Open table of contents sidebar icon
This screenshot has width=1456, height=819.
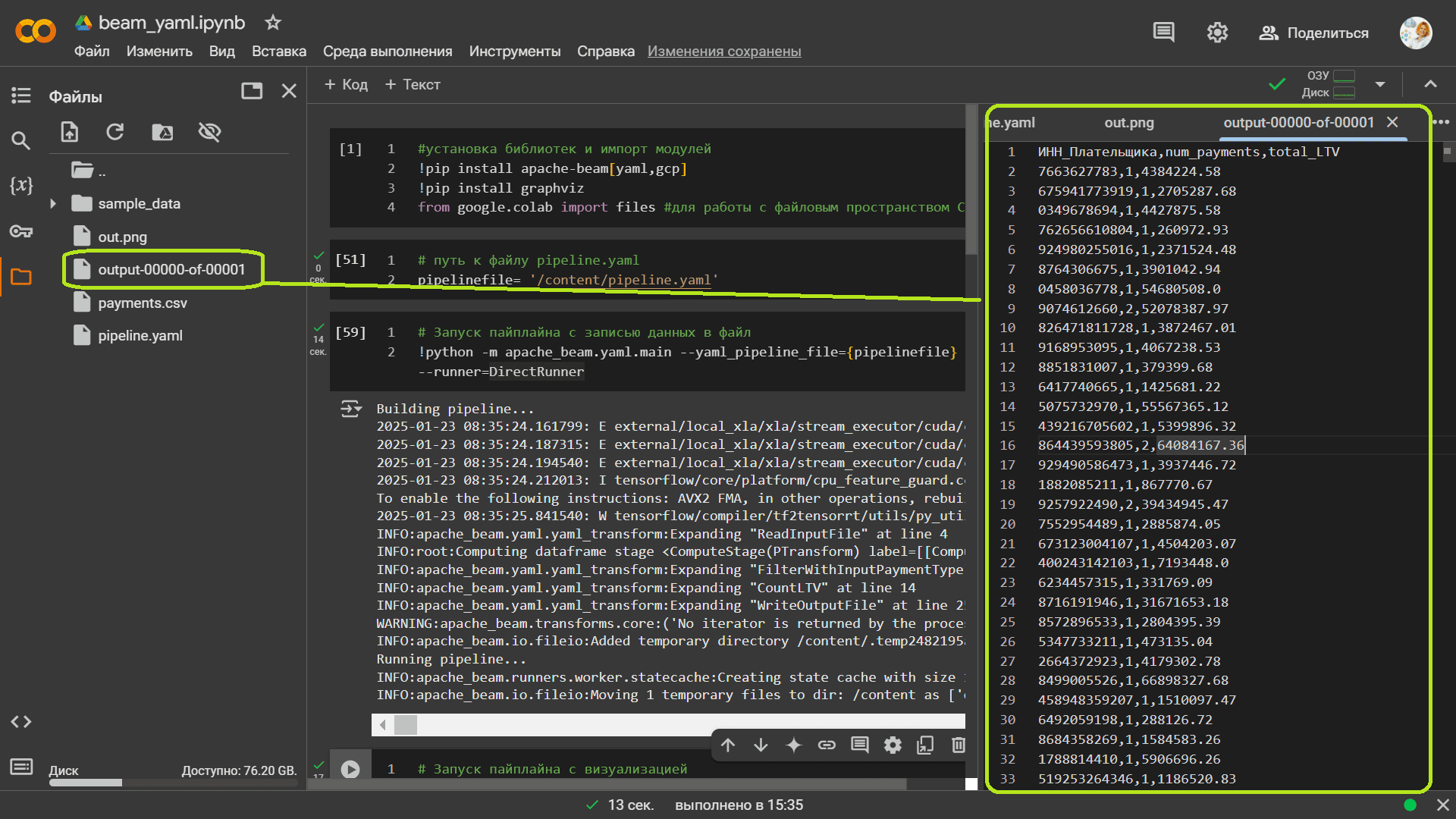(20, 96)
